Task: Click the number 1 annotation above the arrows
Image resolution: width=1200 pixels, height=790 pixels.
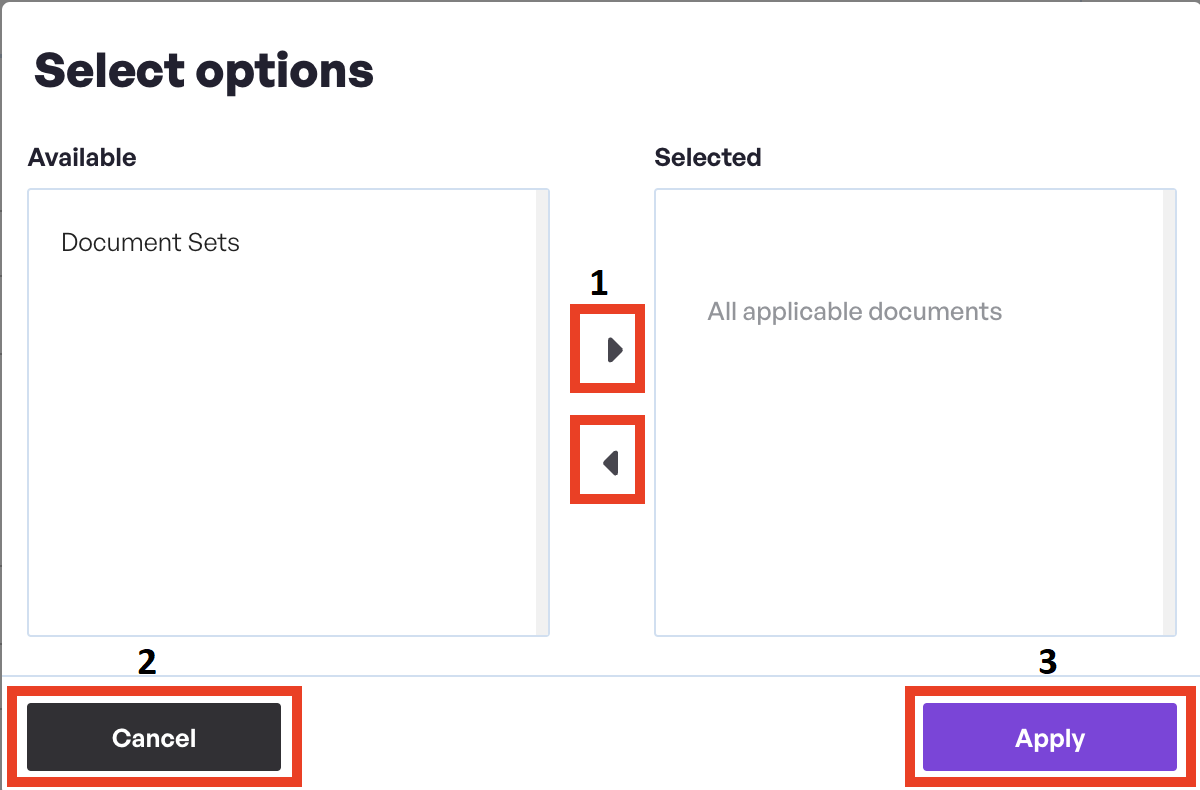Action: pyautogui.click(x=599, y=284)
